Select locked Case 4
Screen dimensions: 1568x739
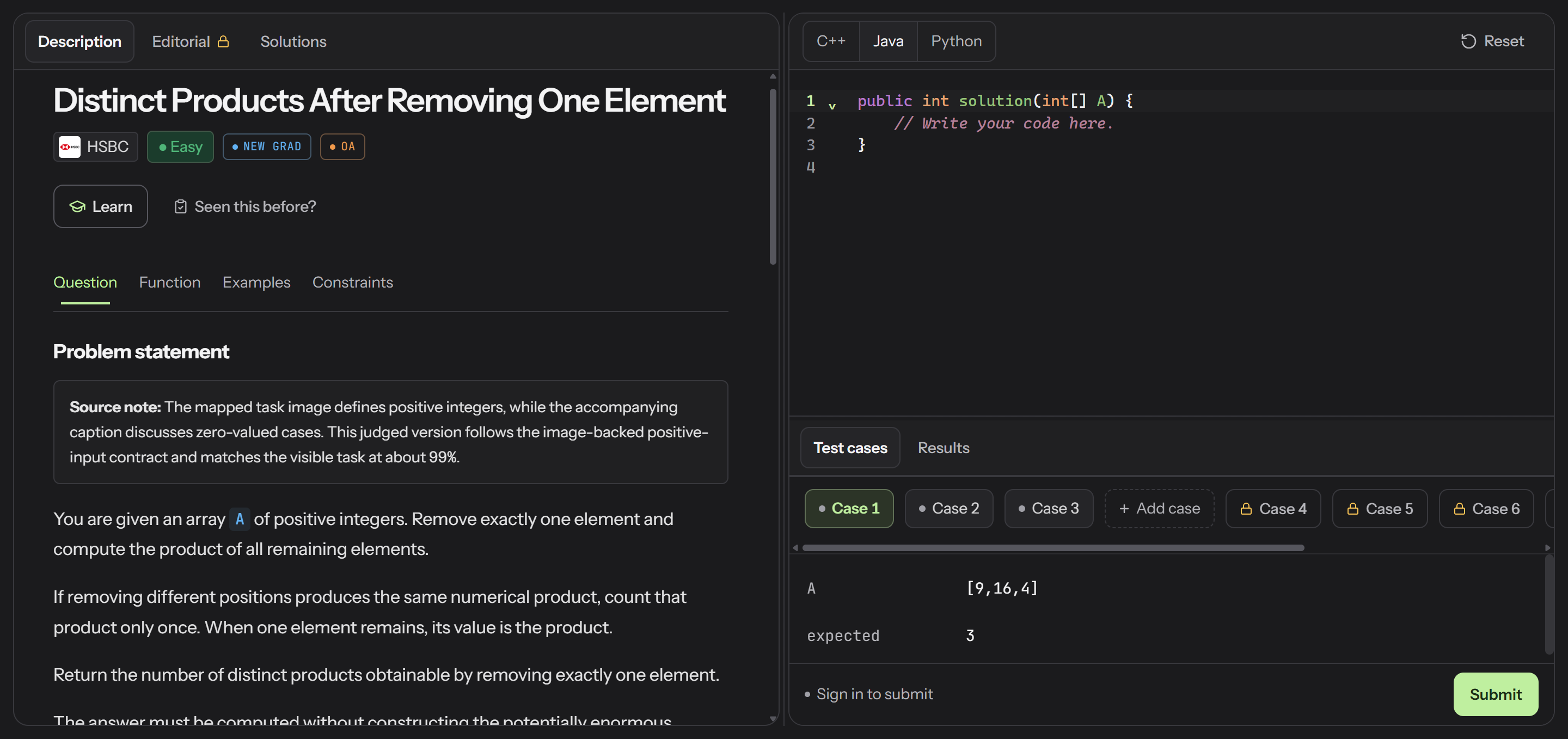tap(1273, 508)
